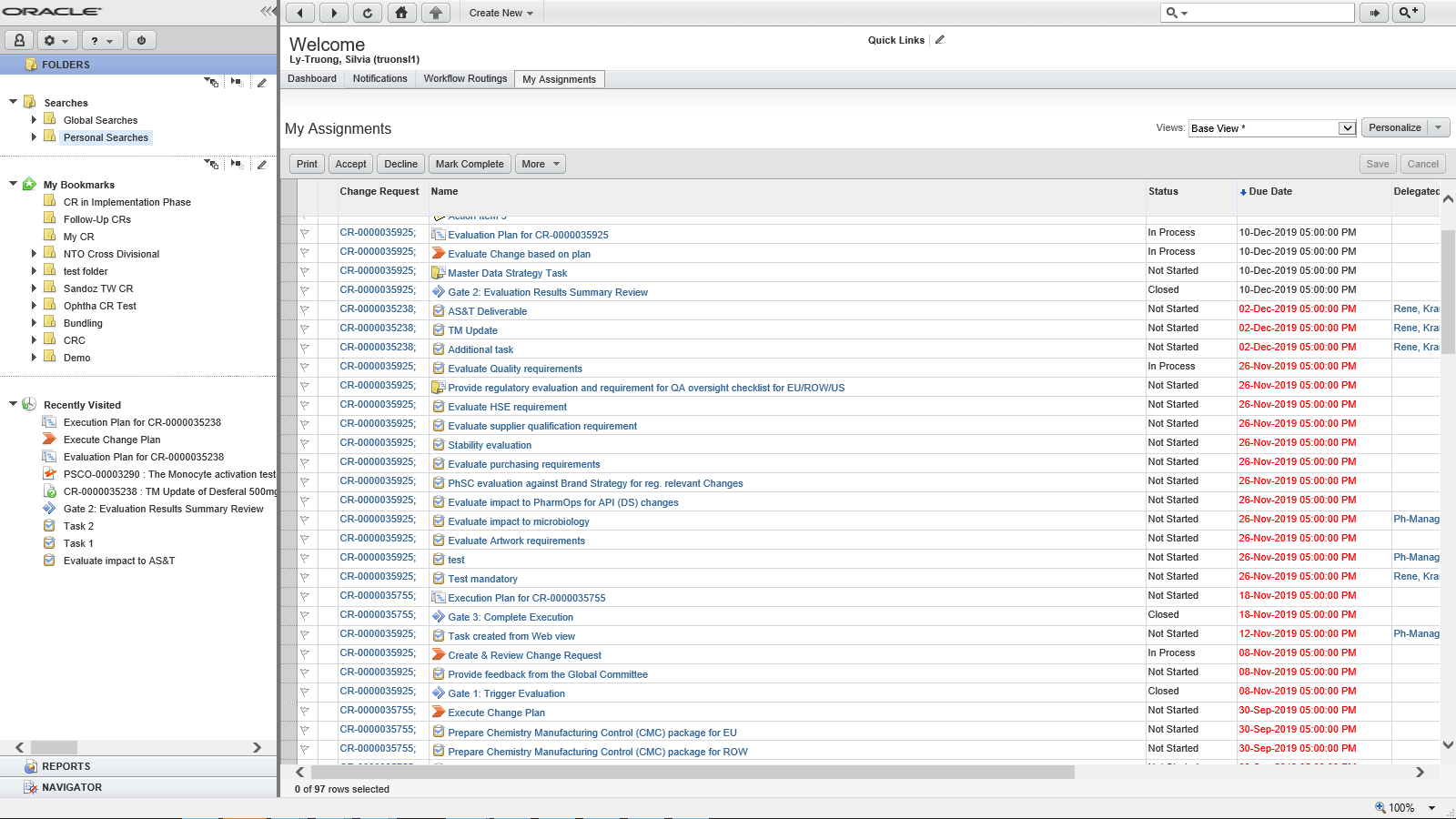The image size is (1456, 819).
Task: Click the execute search arrow button
Action: point(1374,13)
